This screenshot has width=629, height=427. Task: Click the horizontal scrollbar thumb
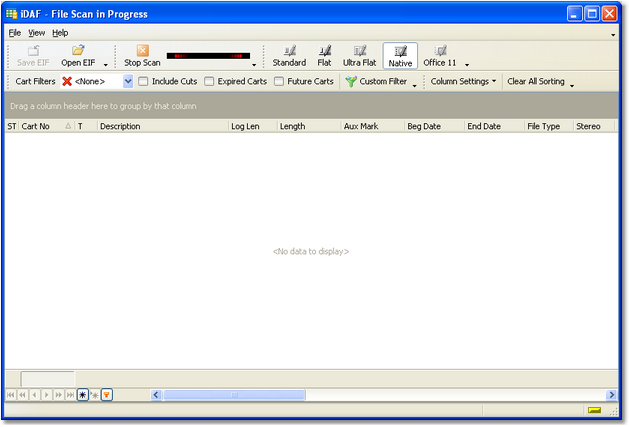click(x=234, y=395)
